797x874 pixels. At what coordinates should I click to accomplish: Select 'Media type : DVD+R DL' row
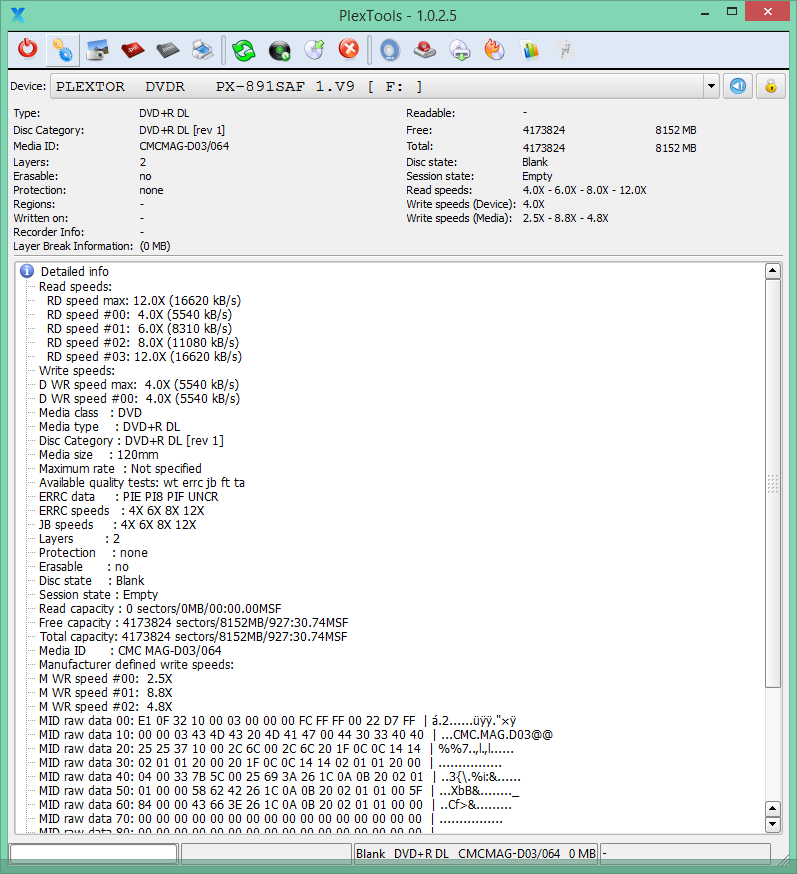[x=109, y=426]
